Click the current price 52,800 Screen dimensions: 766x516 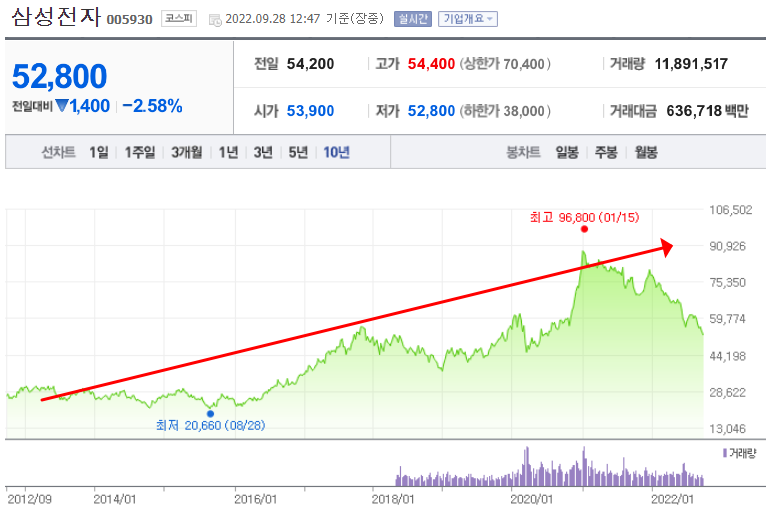(x=59, y=77)
